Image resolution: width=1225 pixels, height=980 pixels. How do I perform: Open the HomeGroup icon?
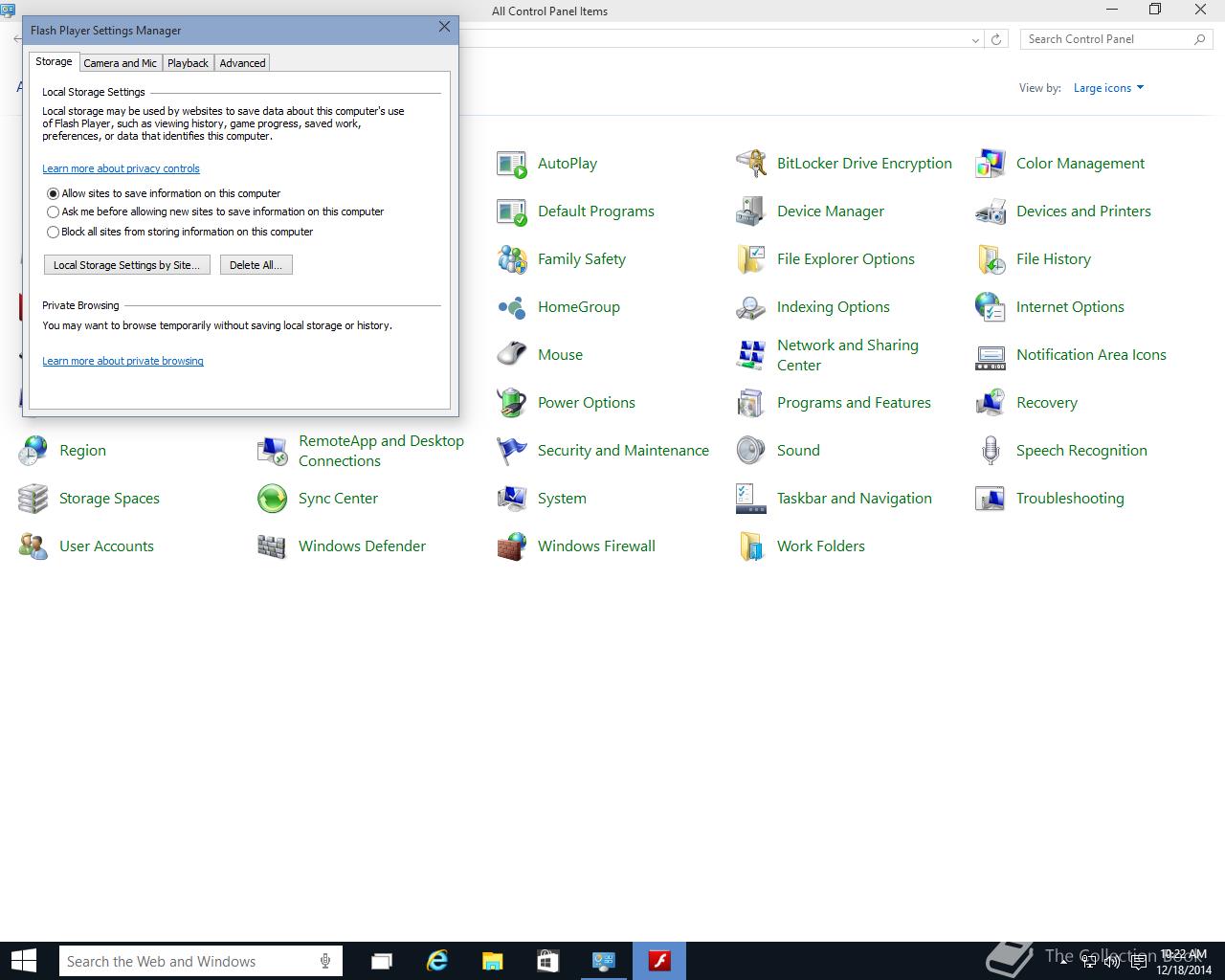[x=512, y=307]
